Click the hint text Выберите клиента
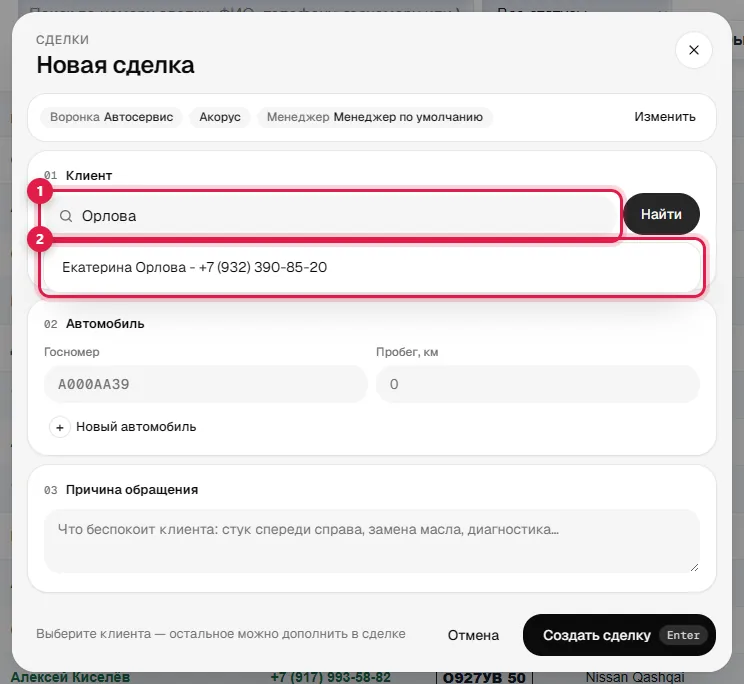The width and height of the screenshot is (744, 684). tap(221, 634)
